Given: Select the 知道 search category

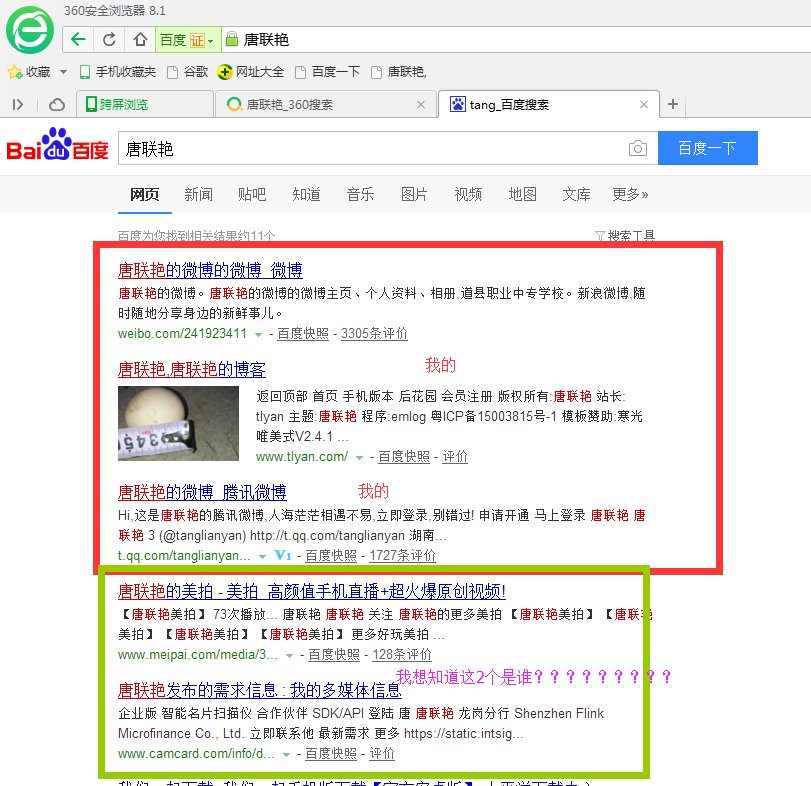Looking at the screenshot, I should (306, 194).
